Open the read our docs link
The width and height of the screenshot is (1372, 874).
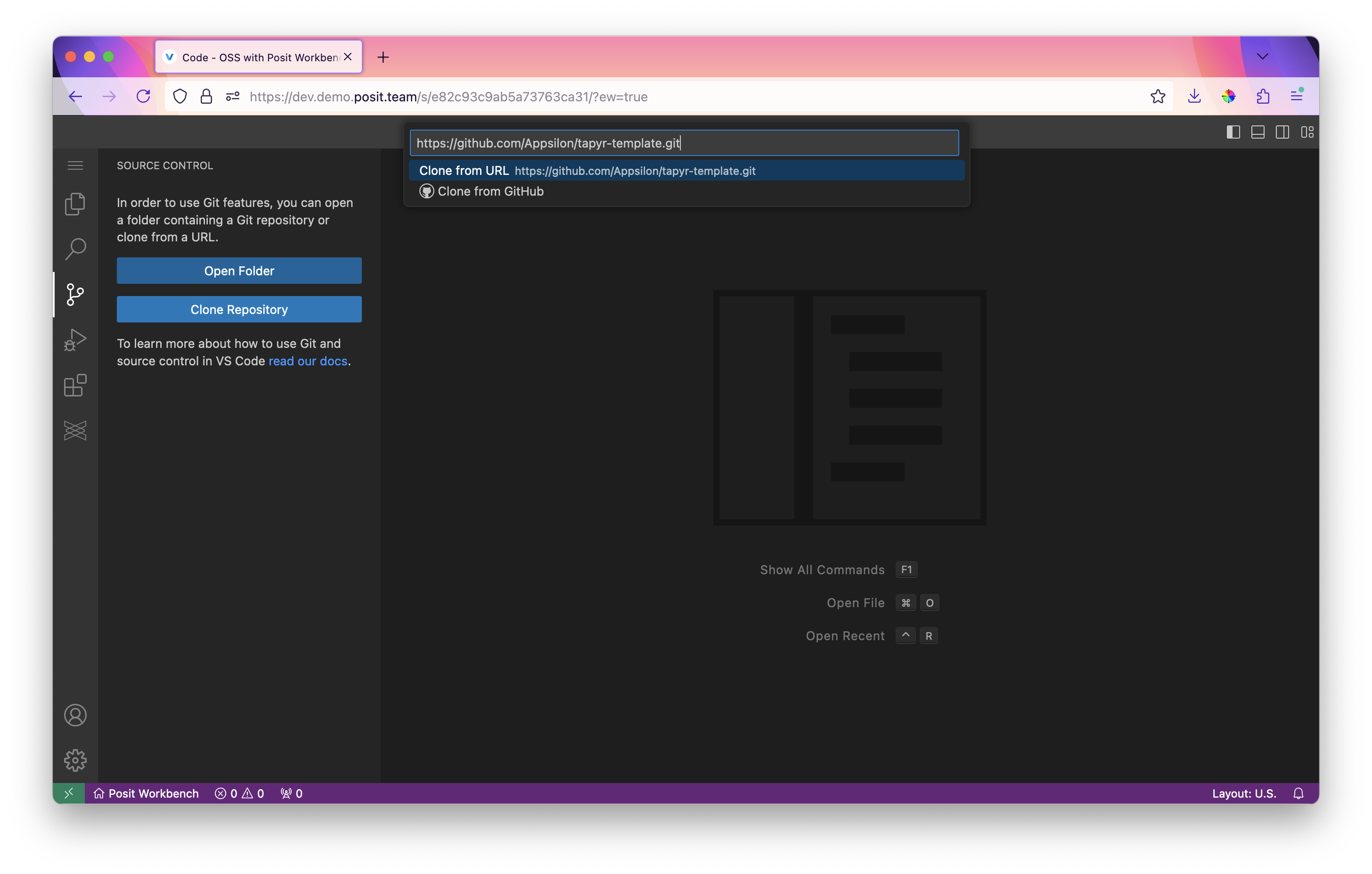(308, 361)
